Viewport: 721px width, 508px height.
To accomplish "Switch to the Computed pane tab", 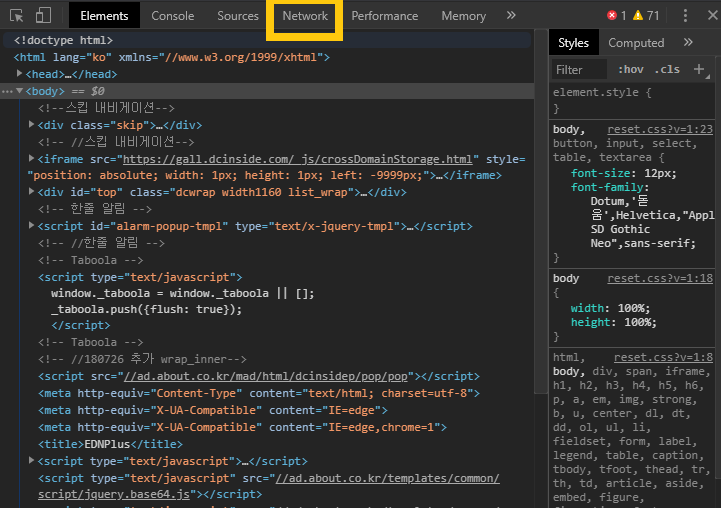I will [x=636, y=43].
